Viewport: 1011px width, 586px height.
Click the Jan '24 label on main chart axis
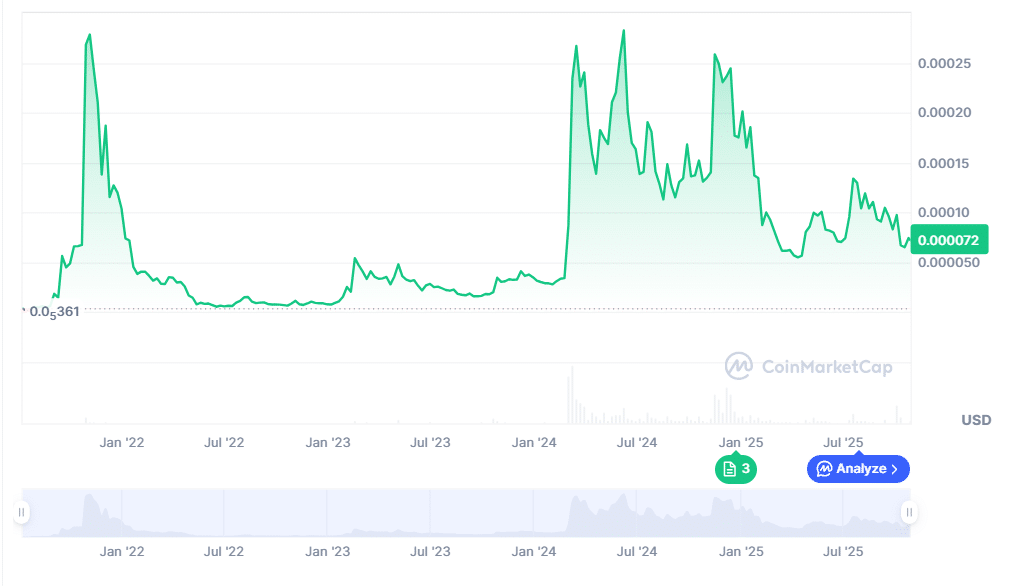pyautogui.click(x=534, y=442)
